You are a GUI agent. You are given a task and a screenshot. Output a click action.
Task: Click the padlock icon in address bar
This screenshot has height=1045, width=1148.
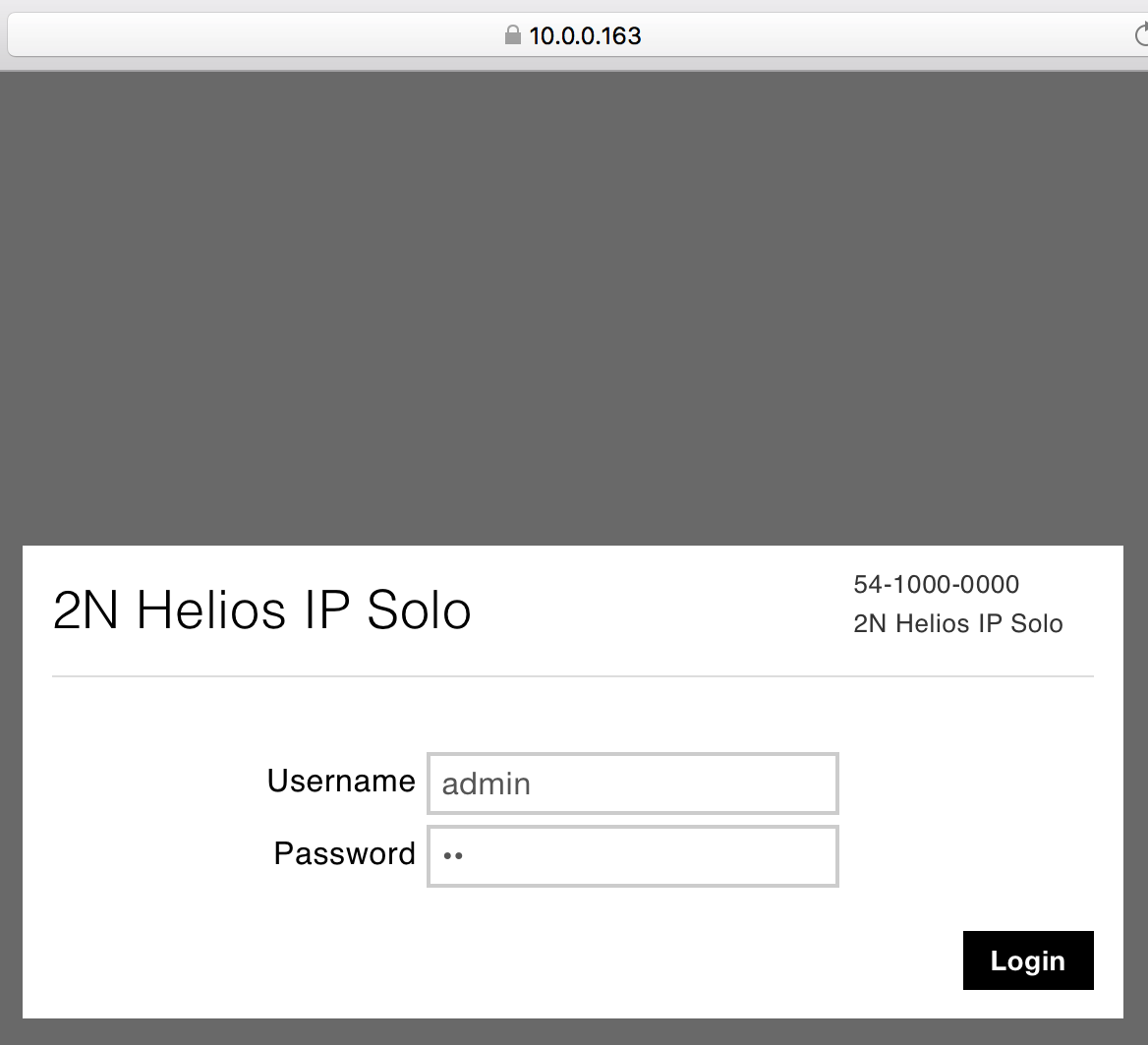point(512,36)
